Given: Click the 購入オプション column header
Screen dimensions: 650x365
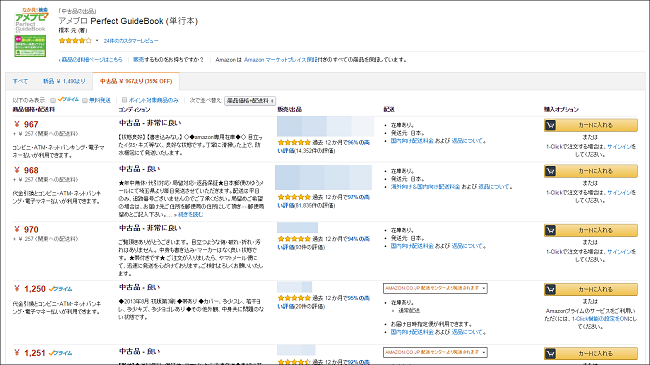Looking at the screenshot, I should (561, 110).
